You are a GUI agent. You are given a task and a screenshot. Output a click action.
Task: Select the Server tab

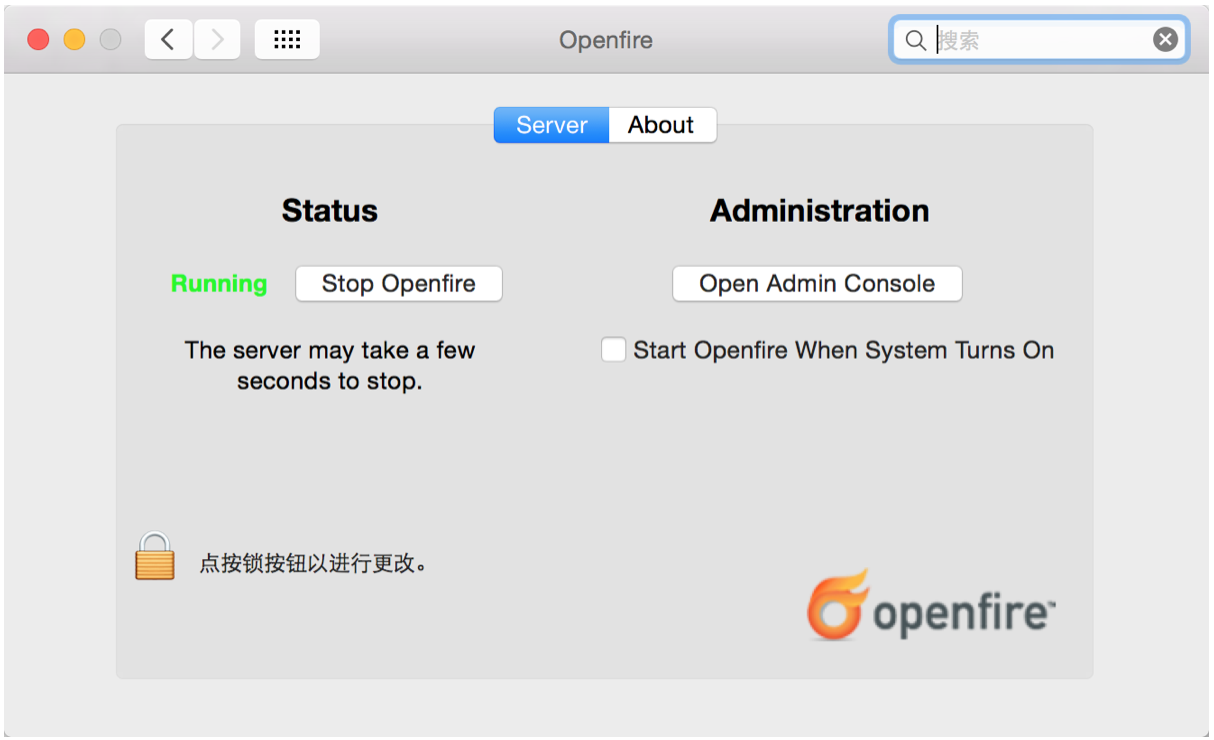pos(551,125)
